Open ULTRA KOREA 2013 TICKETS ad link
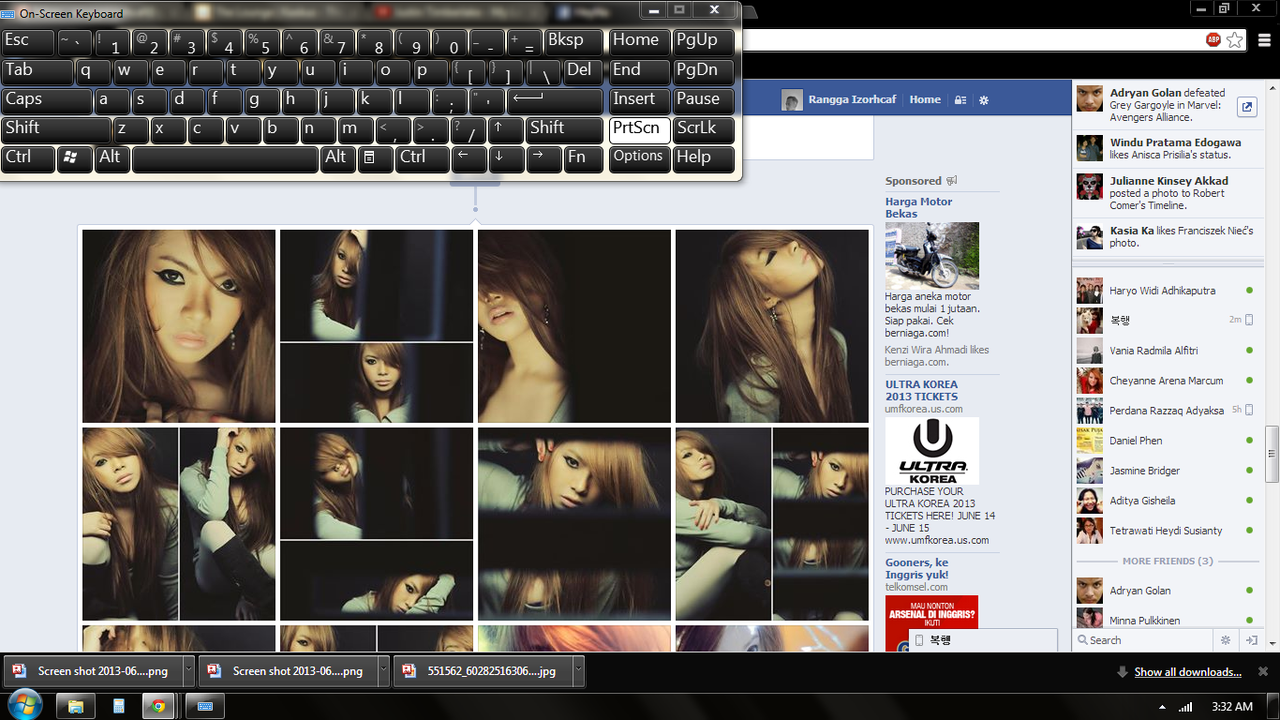1280x720 pixels. tap(921, 390)
